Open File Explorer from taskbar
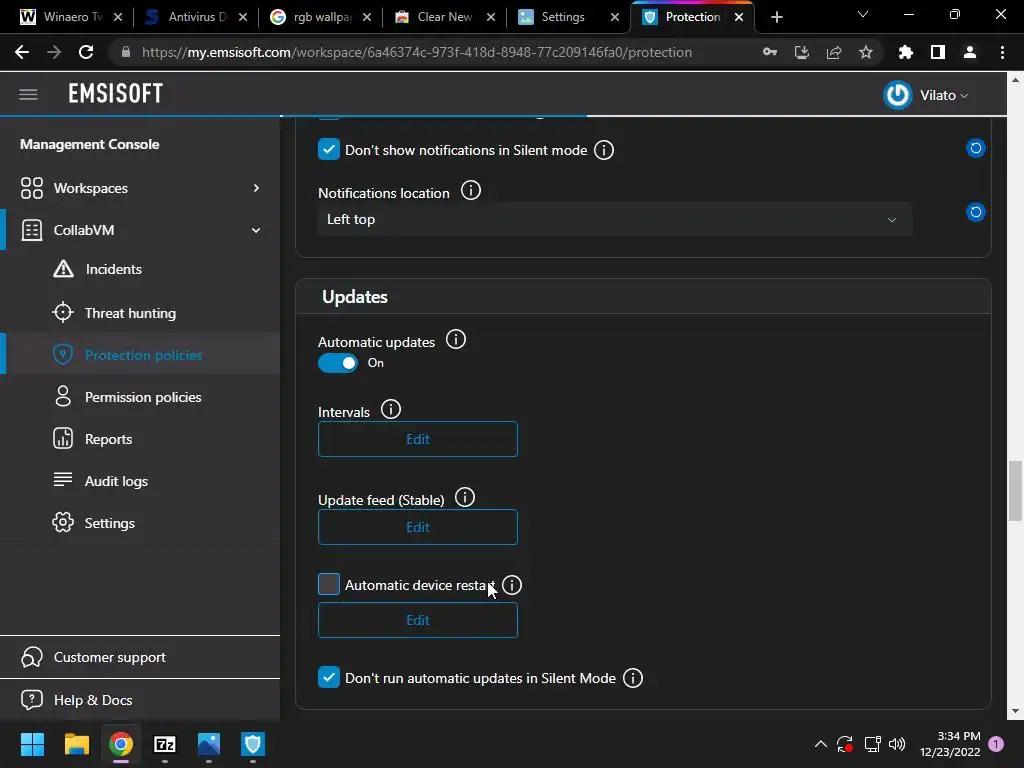This screenshot has width=1024, height=768. [76, 744]
